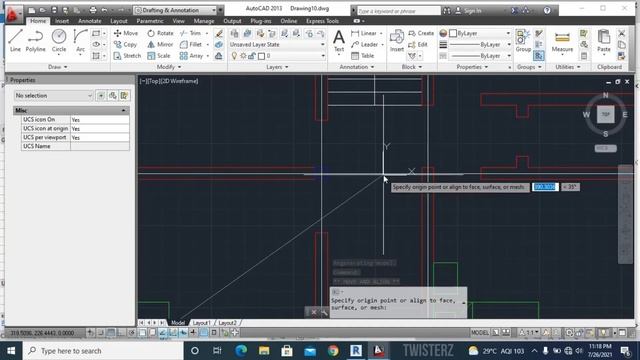
Task: Click the dynamic input distance field
Action: coord(545,187)
